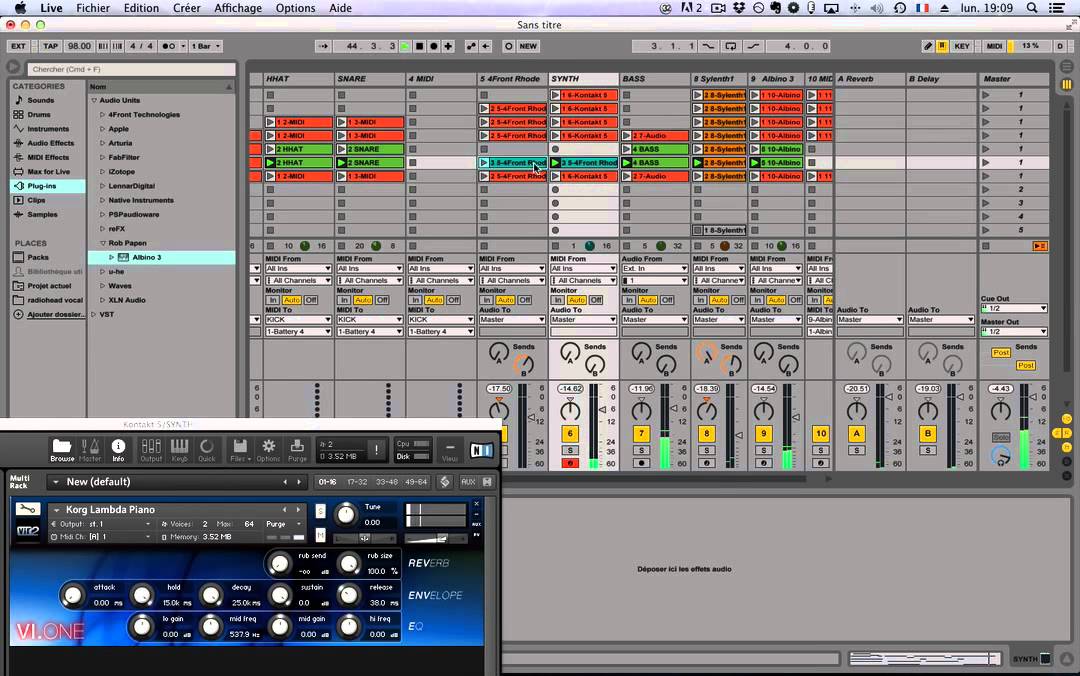Stop playback with the transport Stop button
The height and width of the screenshot is (676, 1080).
419,46
